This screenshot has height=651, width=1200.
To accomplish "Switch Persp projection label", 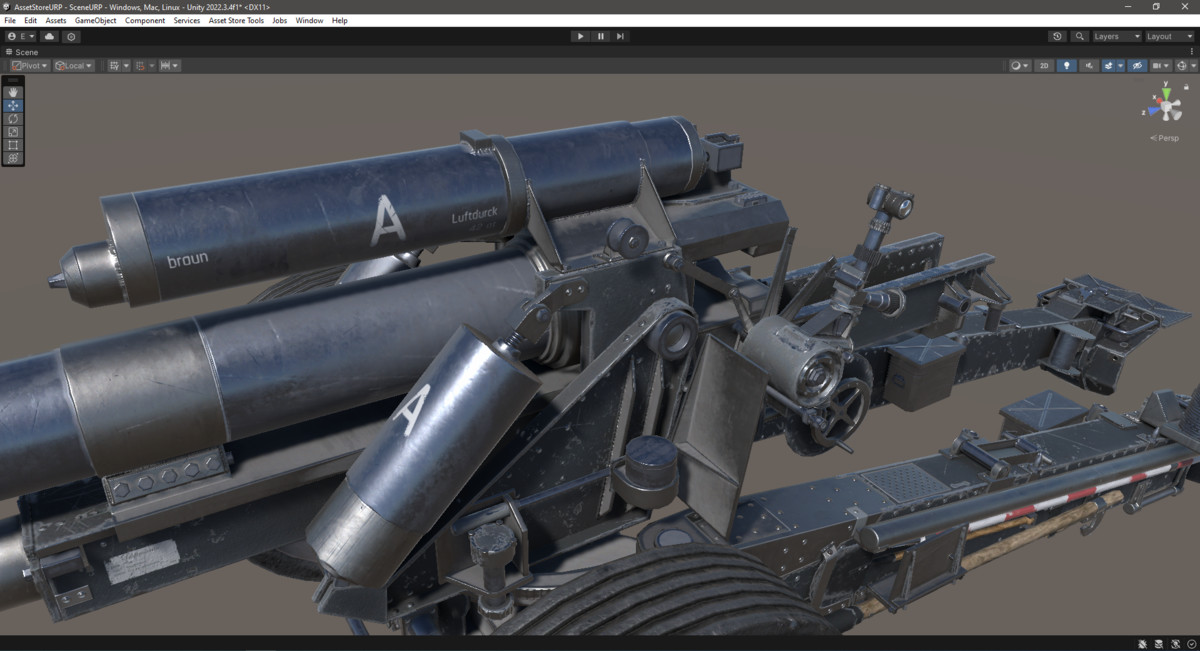I will point(1165,138).
